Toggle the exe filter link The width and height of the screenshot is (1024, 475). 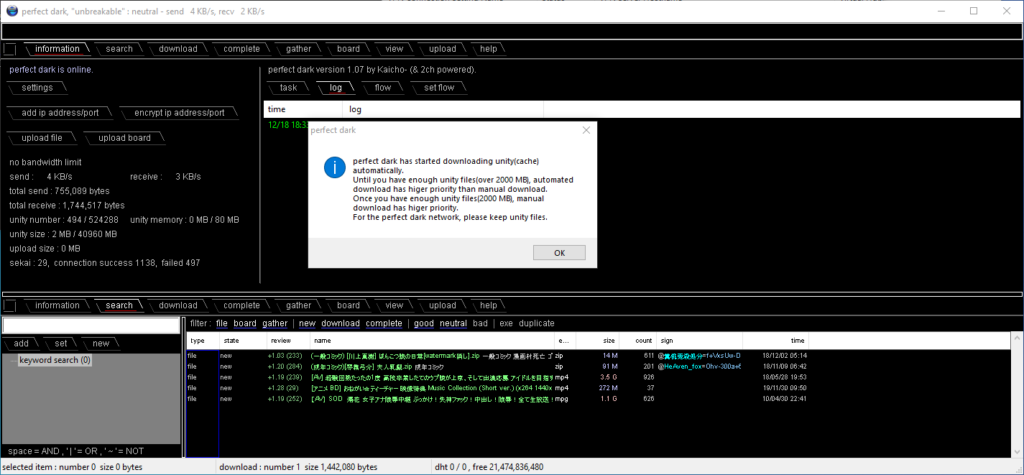tap(506, 323)
